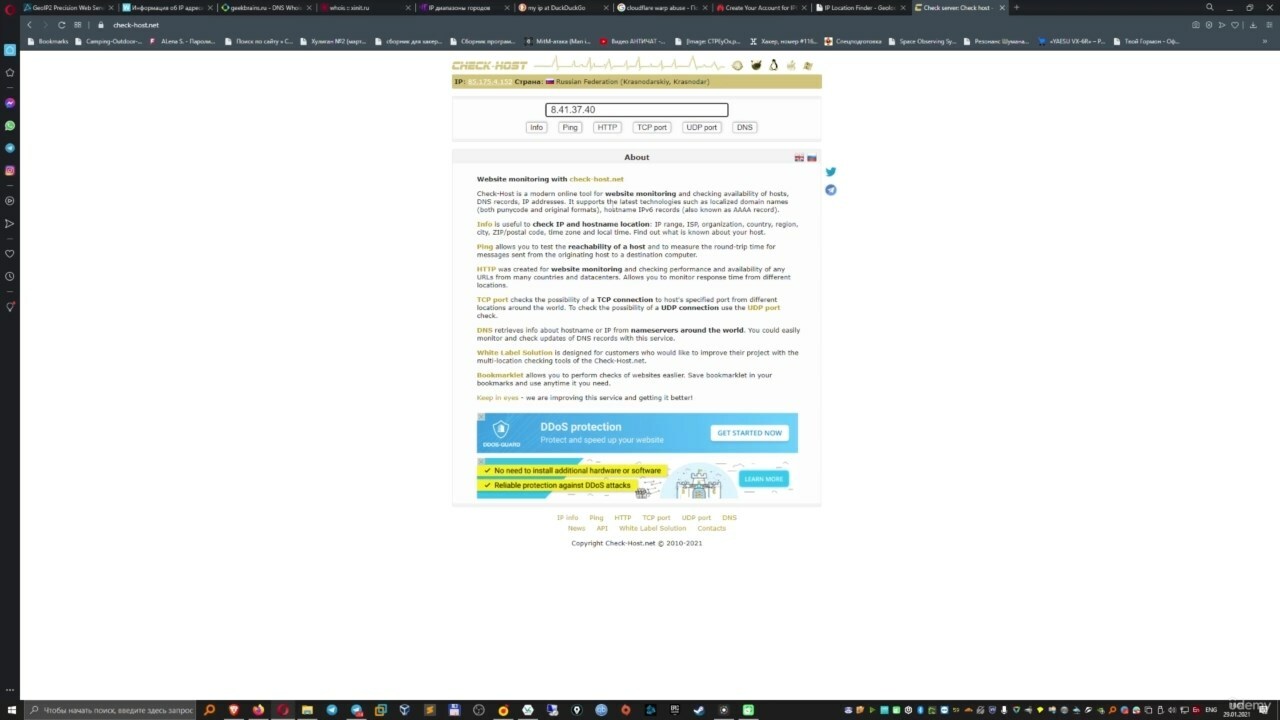
Task: Open the Camping-Outdoor bookmark
Action: point(108,41)
